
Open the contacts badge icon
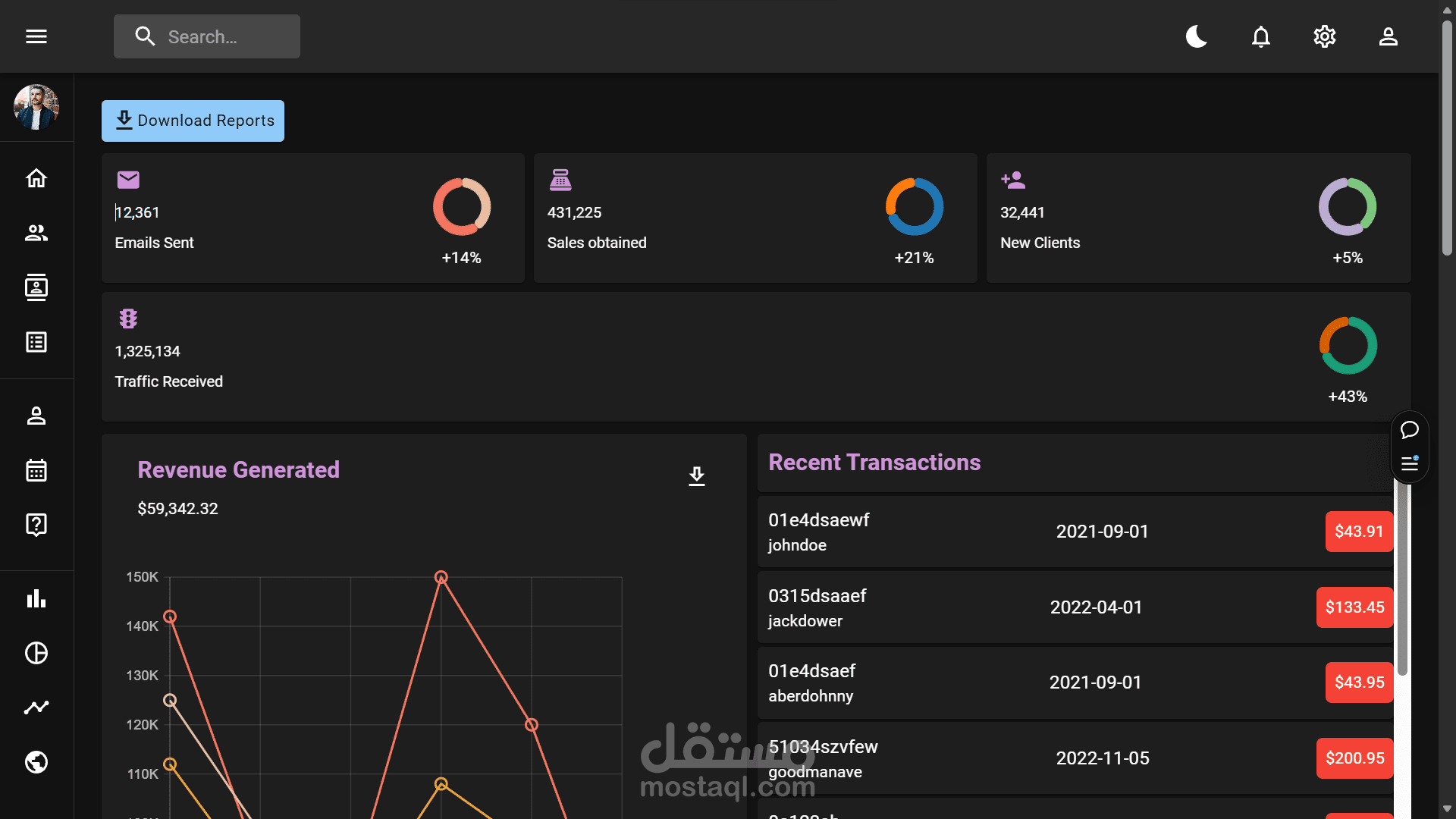(36, 287)
